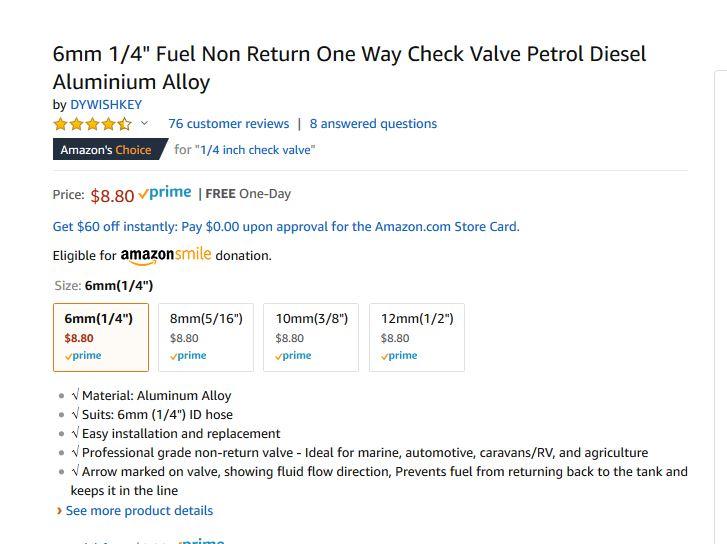This screenshot has height=544, width=727.
Task: Click Prime icon in the 12mm size box
Action: [x=399, y=356]
